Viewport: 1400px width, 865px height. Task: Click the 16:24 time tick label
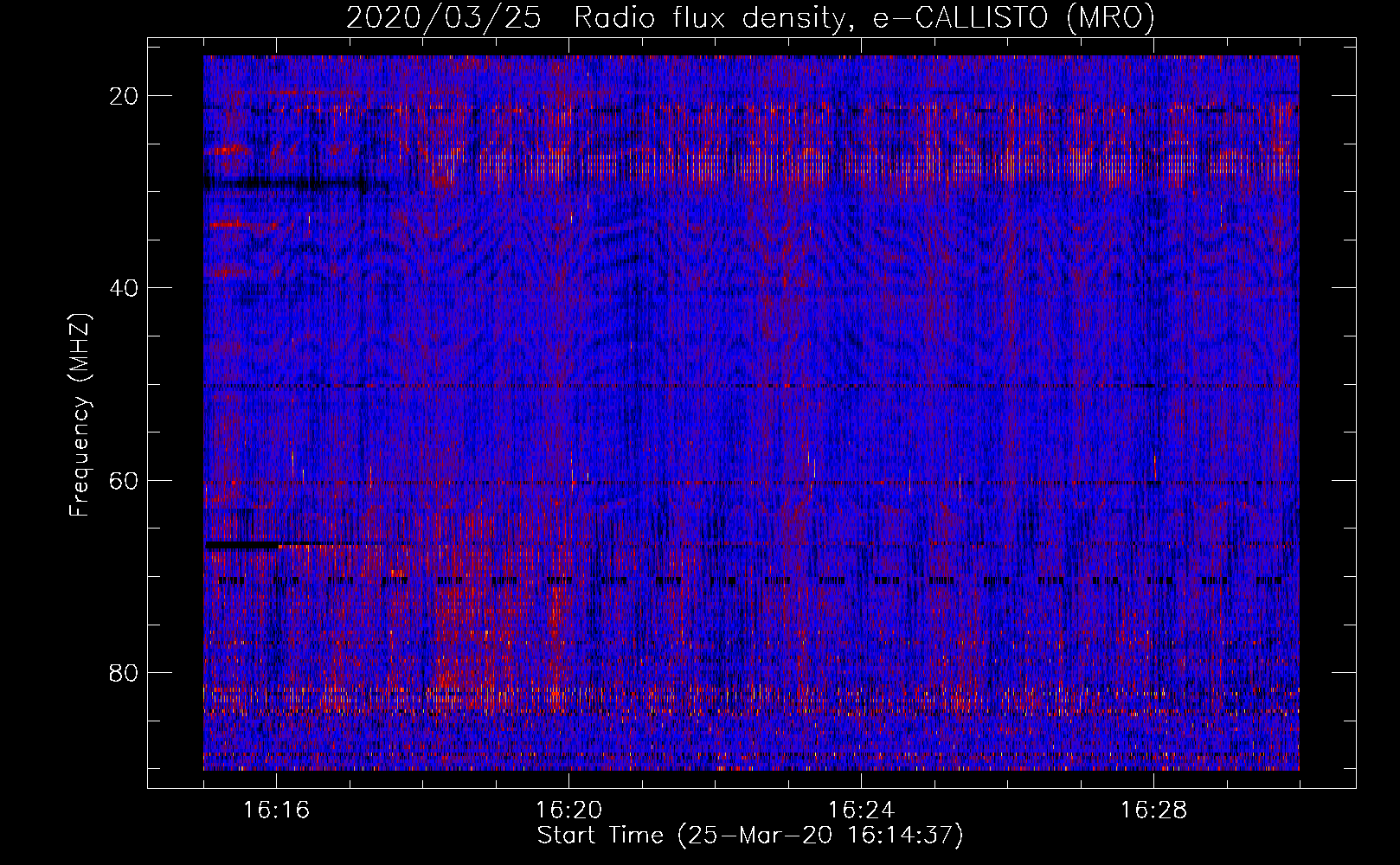[x=861, y=811]
